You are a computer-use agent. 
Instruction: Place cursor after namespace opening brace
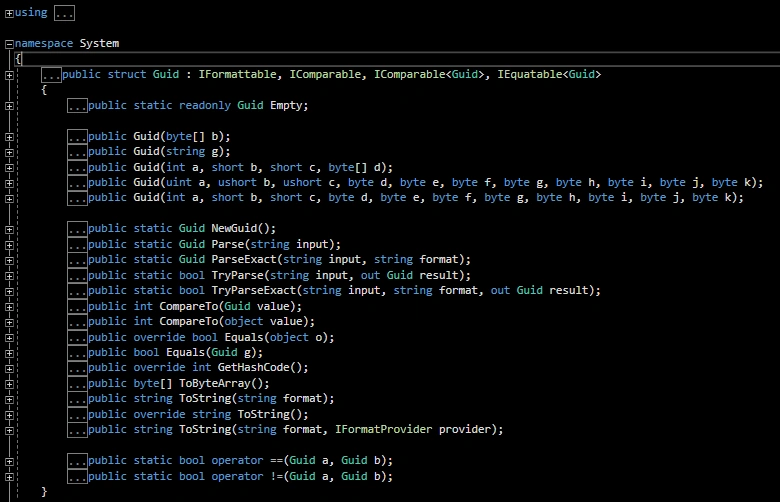(23, 59)
